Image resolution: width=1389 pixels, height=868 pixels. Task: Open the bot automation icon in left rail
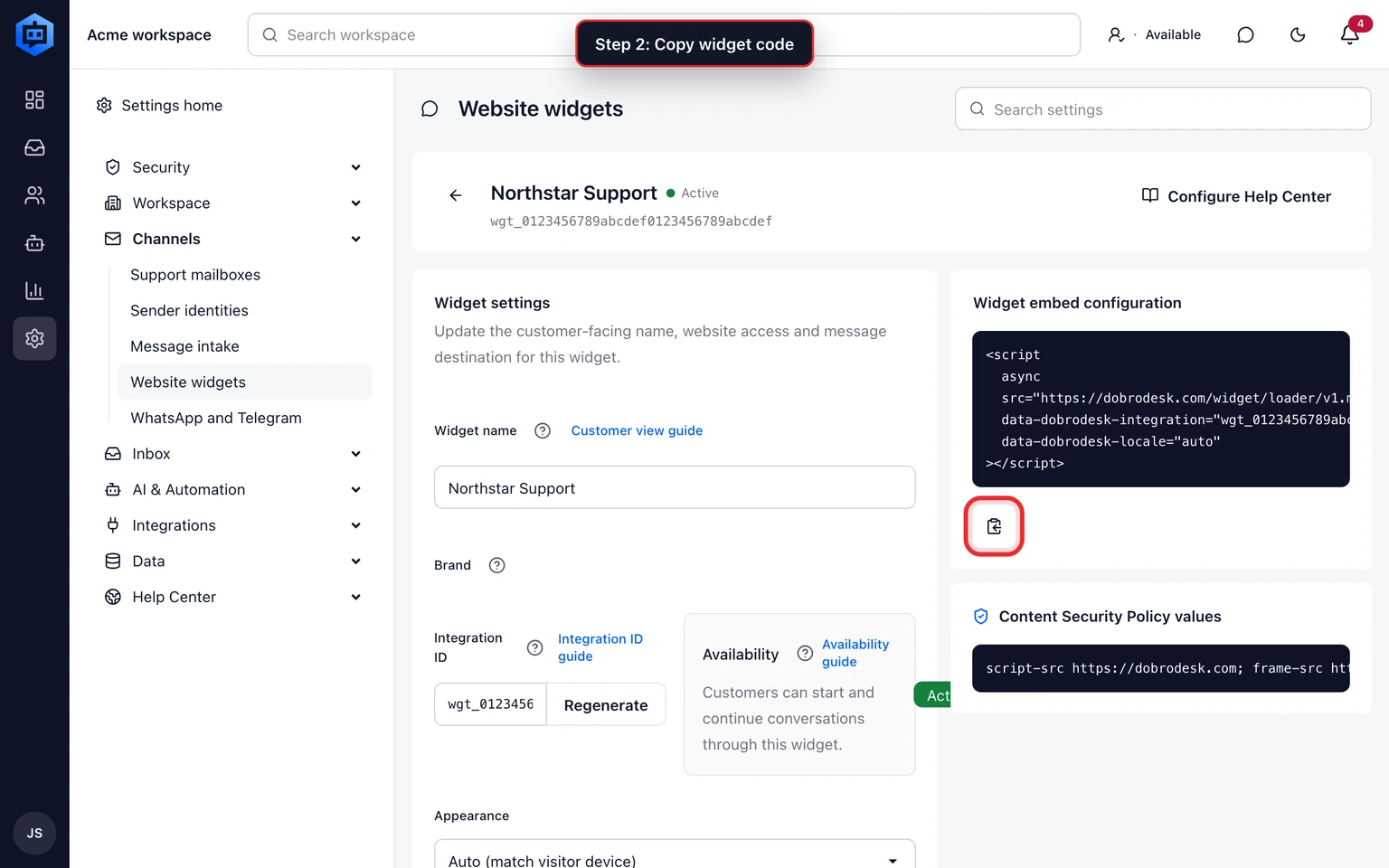34,243
